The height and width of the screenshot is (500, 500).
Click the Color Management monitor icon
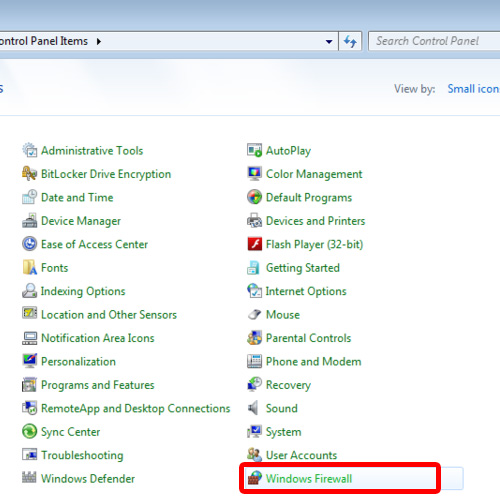point(254,174)
